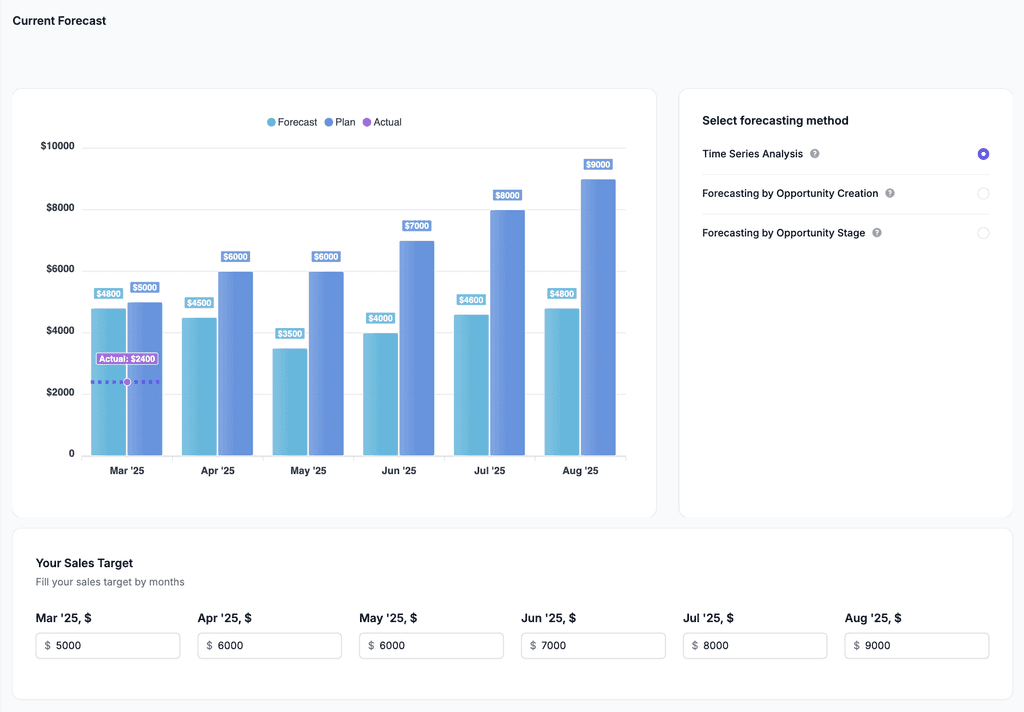Toggle the Forecast series in the chart legend
The width and height of the screenshot is (1024, 712).
tap(291, 122)
